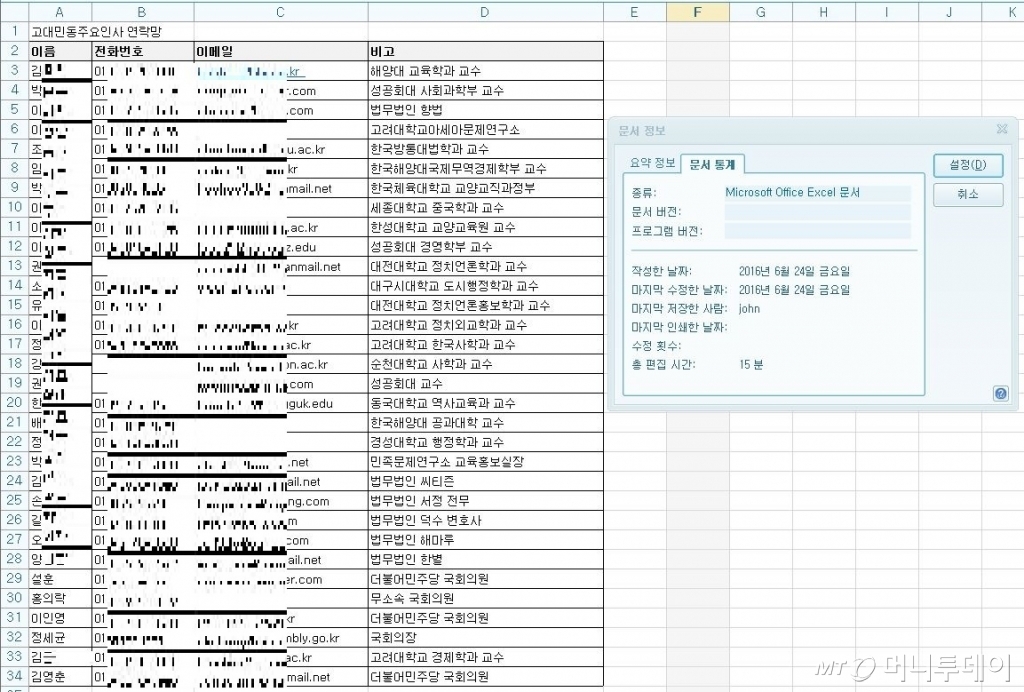Open the help icon in the dialog corner
The image size is (1024, 692).
pos(1001,393)
